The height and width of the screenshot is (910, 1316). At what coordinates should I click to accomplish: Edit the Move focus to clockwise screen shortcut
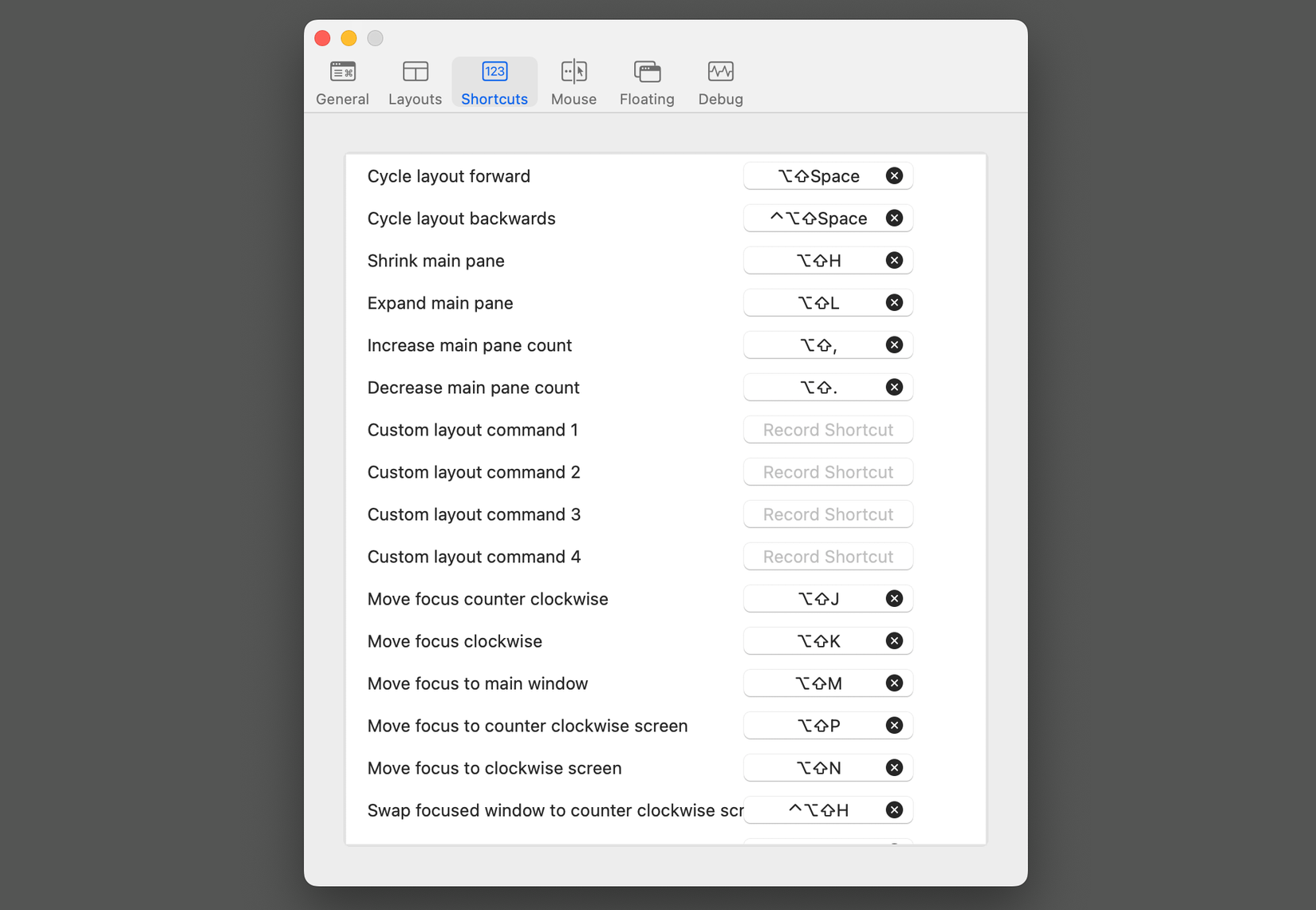(818, 768)
